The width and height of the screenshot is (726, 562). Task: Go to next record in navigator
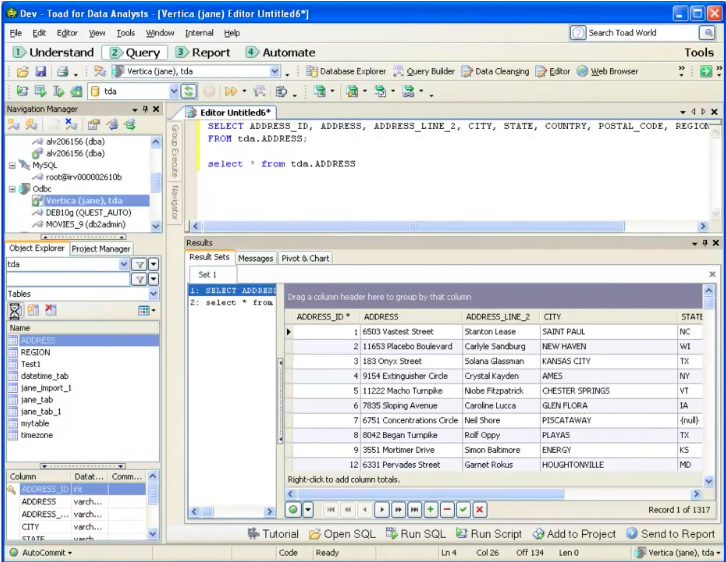click(x=382, y=510)
